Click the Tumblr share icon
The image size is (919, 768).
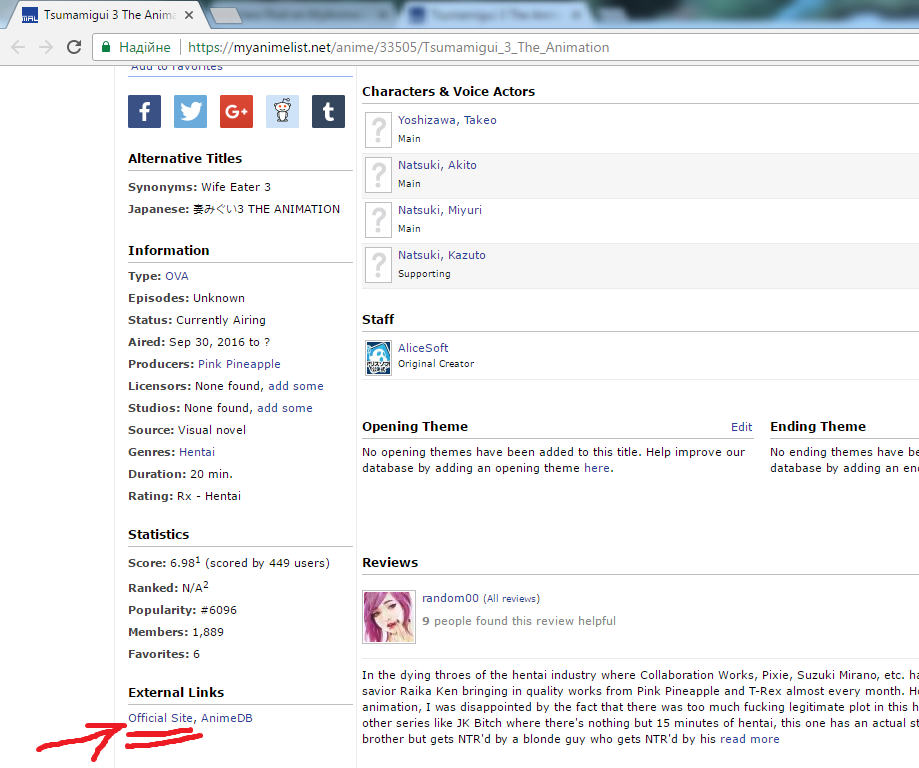pyautogui.click(x=328, y=111)
